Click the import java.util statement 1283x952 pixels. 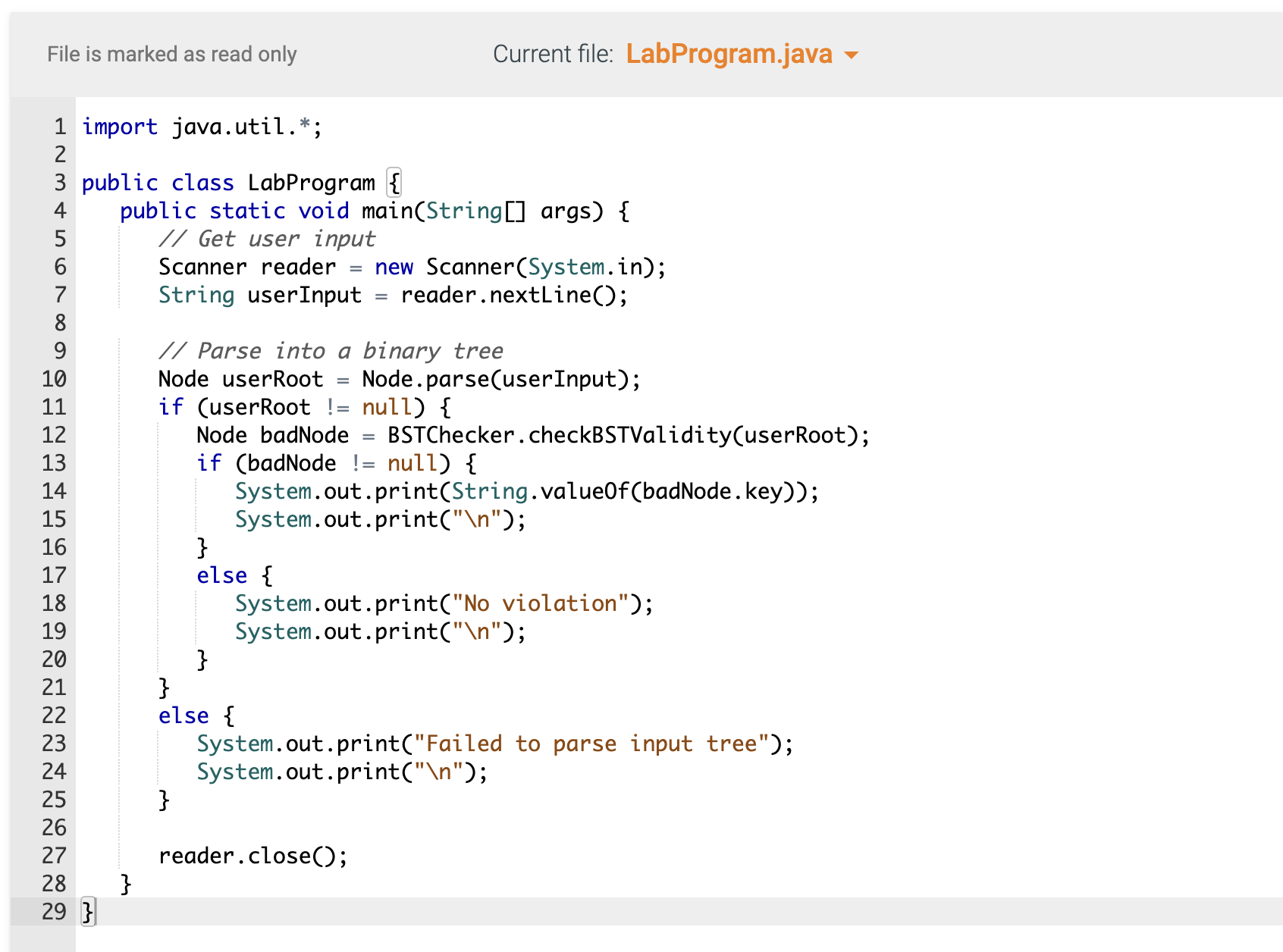tap(201, 127)
